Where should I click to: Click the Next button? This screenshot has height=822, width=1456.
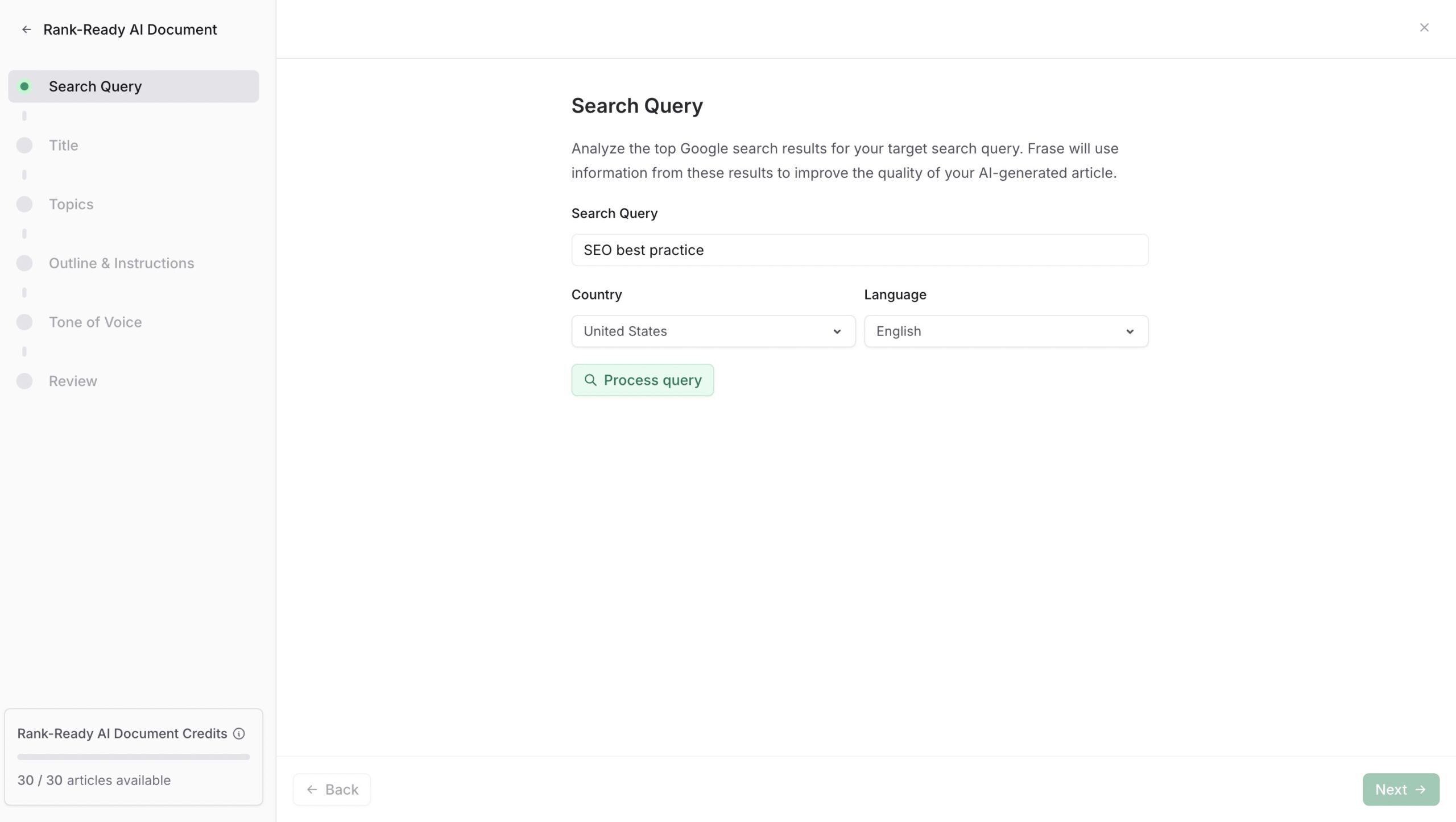(x=1401, y=790)
